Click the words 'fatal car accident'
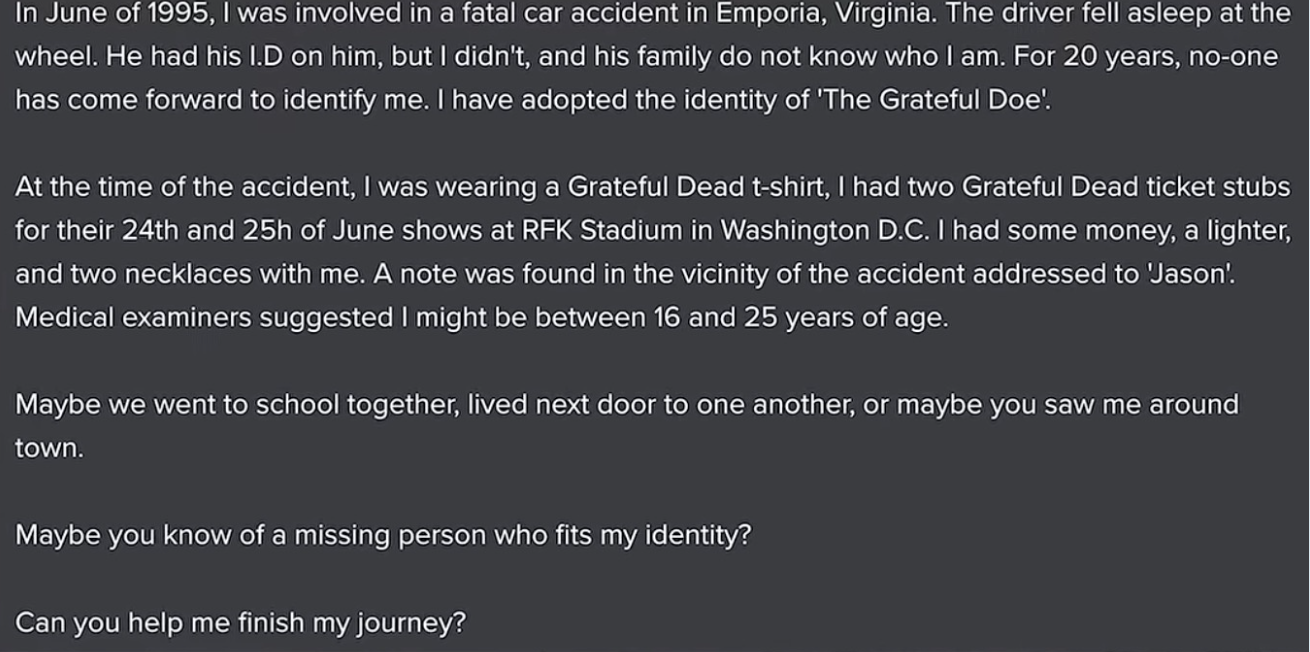1310x652 pixels. click(552, 13)
